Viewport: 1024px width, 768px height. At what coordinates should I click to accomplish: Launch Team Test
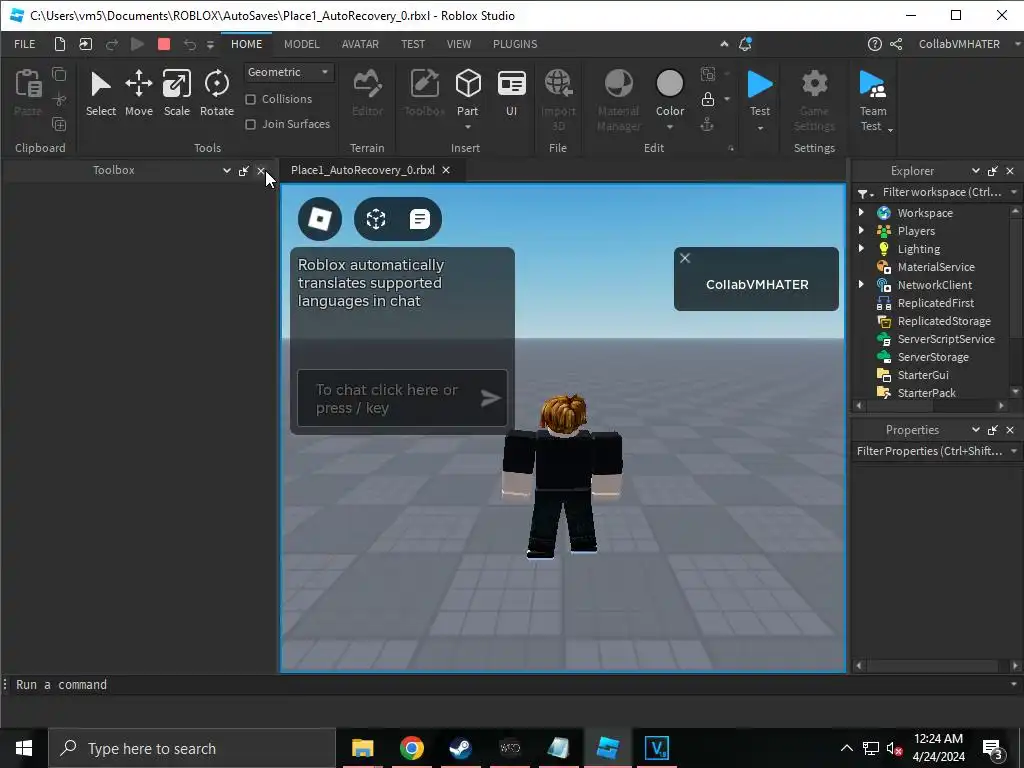point(872,99)
